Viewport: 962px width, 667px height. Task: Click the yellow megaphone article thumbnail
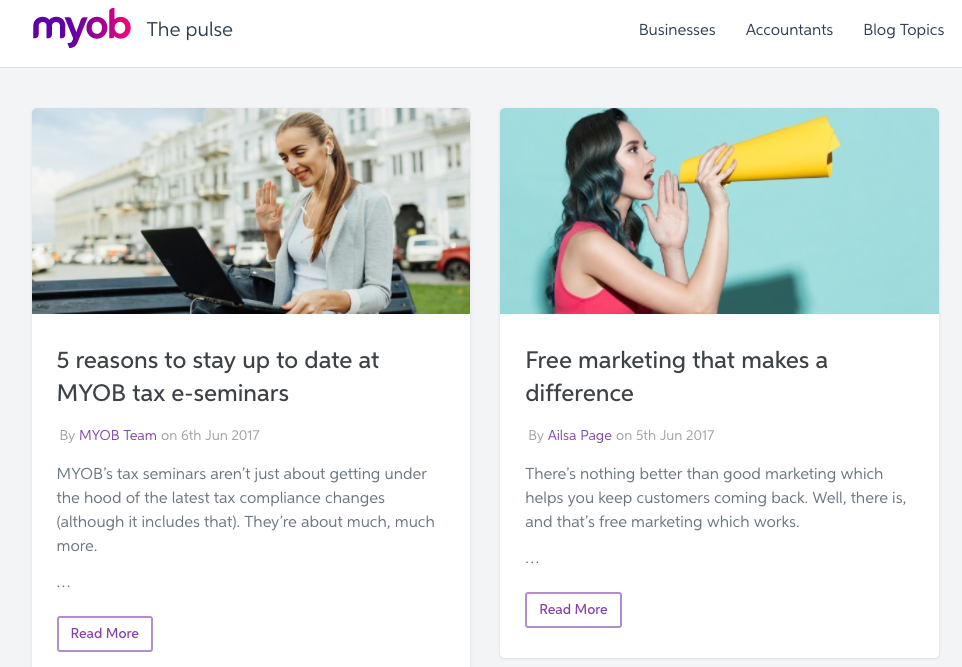pyautogui.click(x=718, y=210)
